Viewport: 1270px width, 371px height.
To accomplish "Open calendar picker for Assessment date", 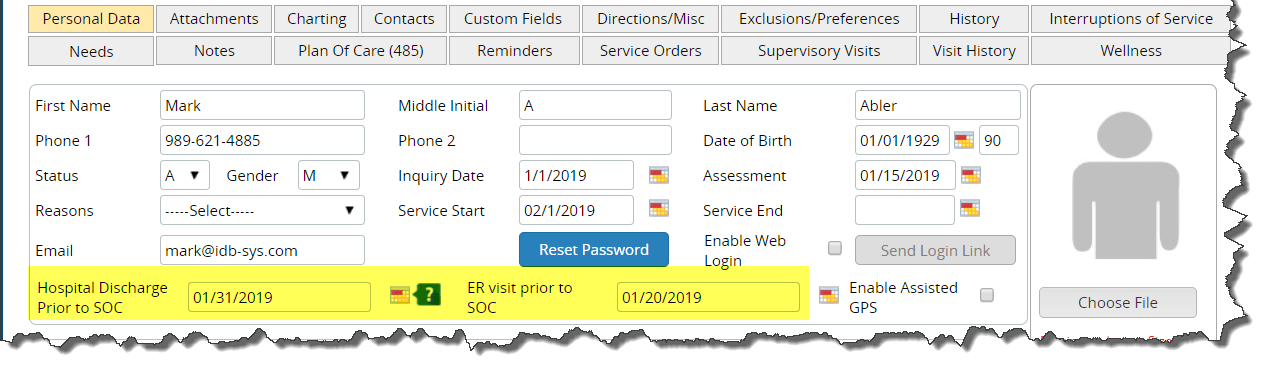I will click(x=971, y=176).
